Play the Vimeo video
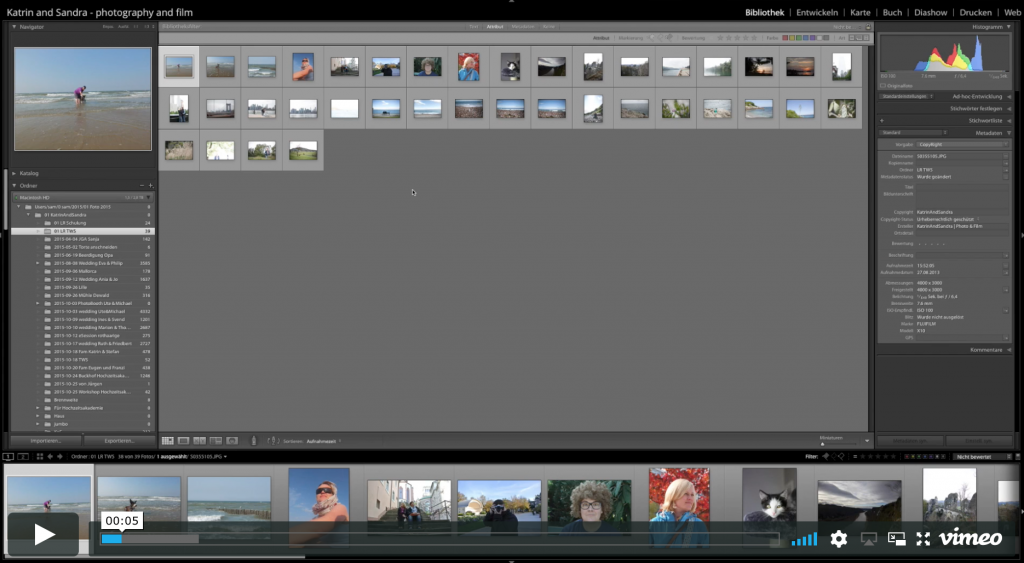 (x=44, y=534)
